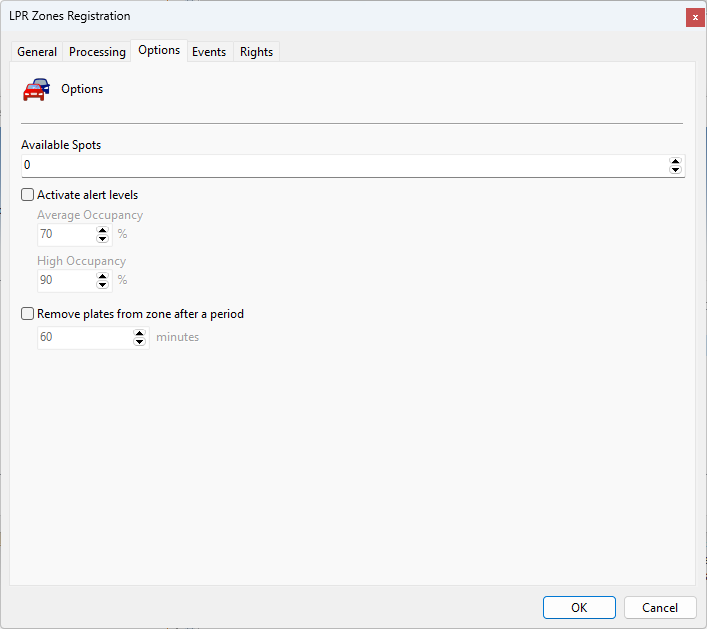
Task: Click High Occupancy down arrow
Action: click(x=102, y=285)
